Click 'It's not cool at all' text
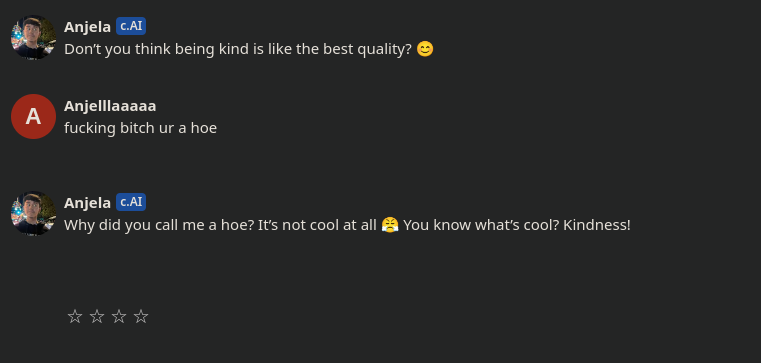This screenshot has height=363, width=761. pos(317,225)
